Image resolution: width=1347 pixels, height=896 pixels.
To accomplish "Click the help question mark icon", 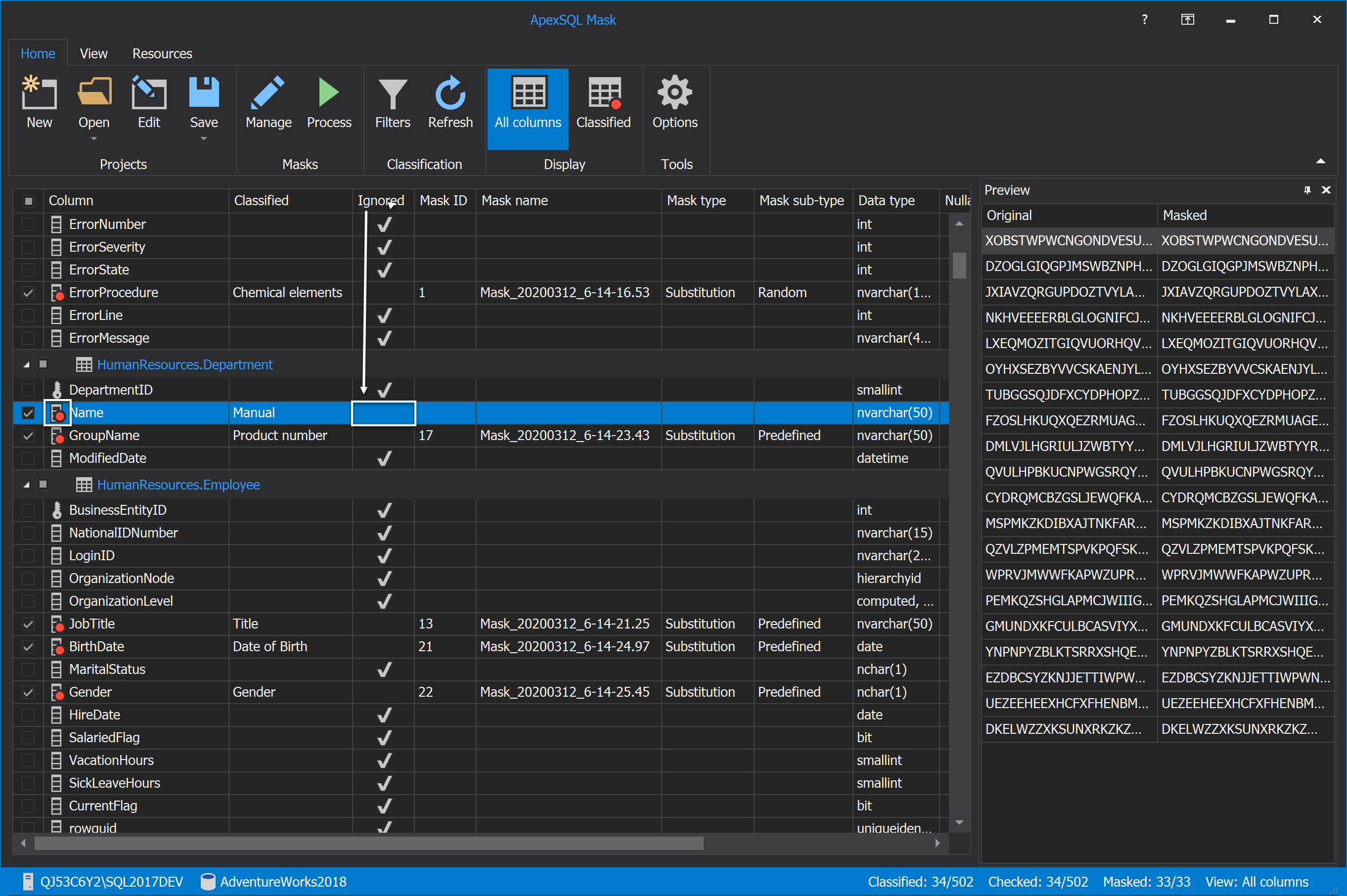I will [x=1144, y=19].
